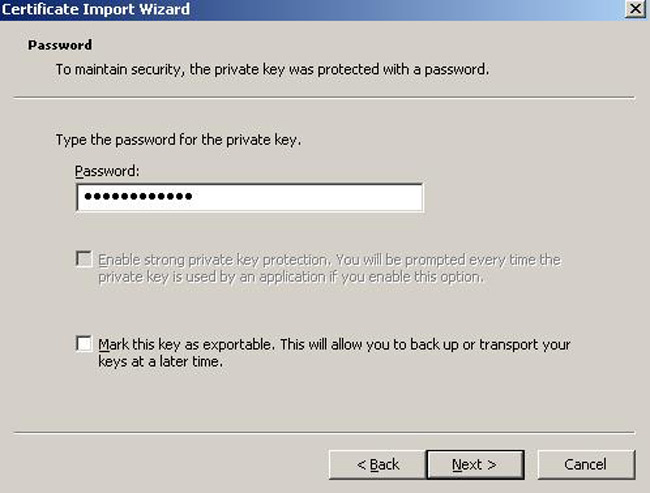Screen dimensions: 650x493
Task: Cancel the certificate import
Action: click(585, 464)
